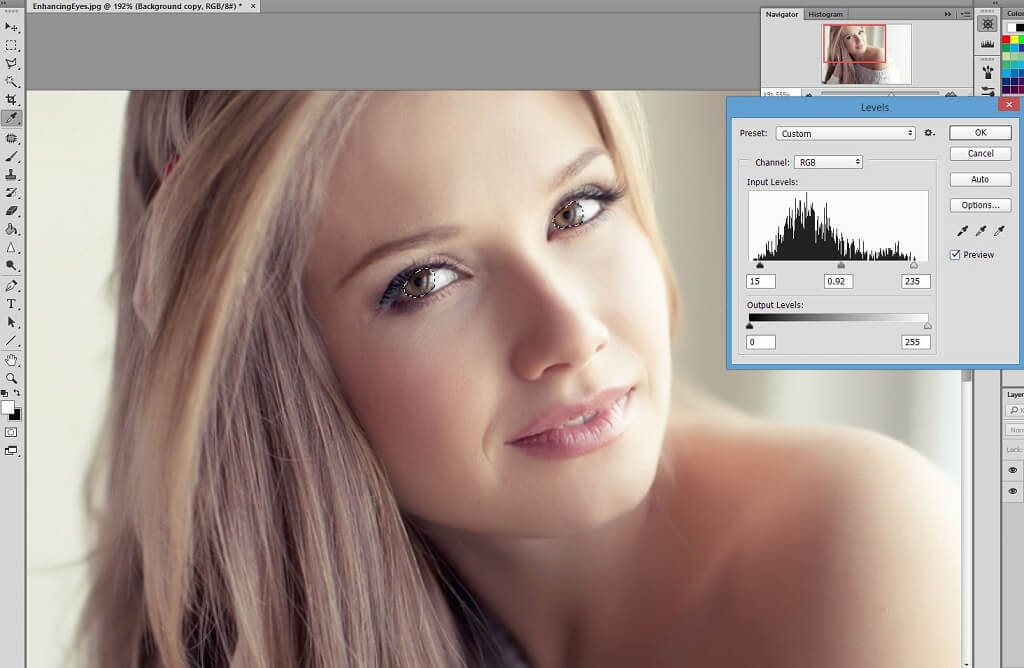The image size is (1024, 668).
Task: Open the Navigator collapsed panel icon
Action: click(987, 24)
